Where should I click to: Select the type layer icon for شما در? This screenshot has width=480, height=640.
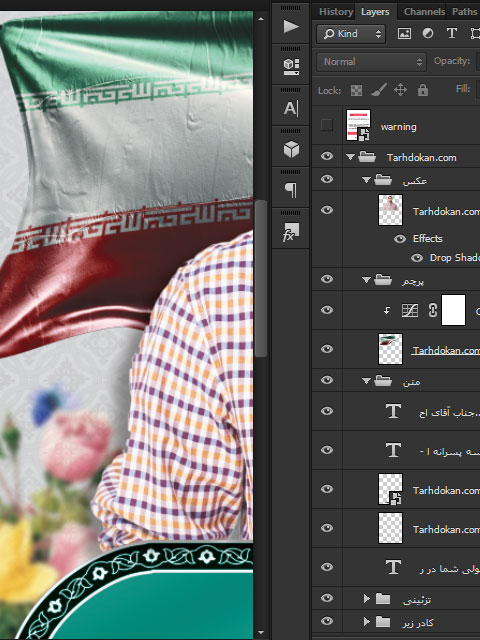pos(393,567)
